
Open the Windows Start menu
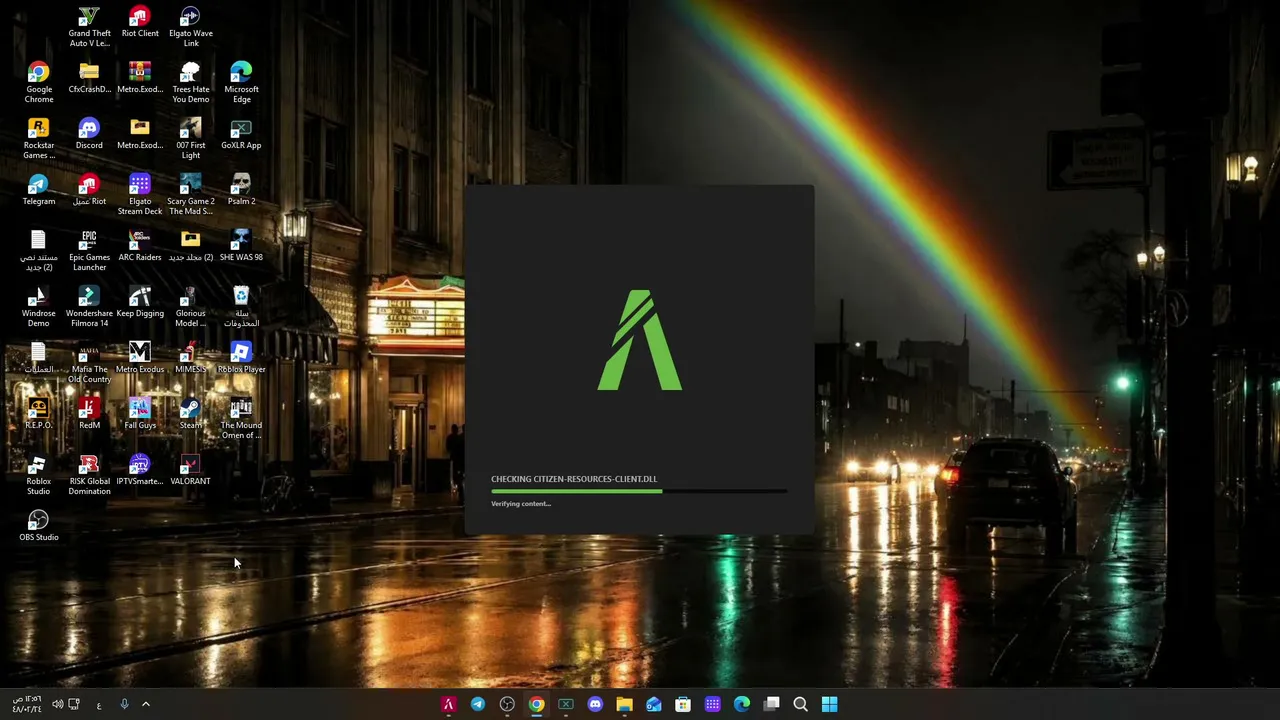pos(829,704)
